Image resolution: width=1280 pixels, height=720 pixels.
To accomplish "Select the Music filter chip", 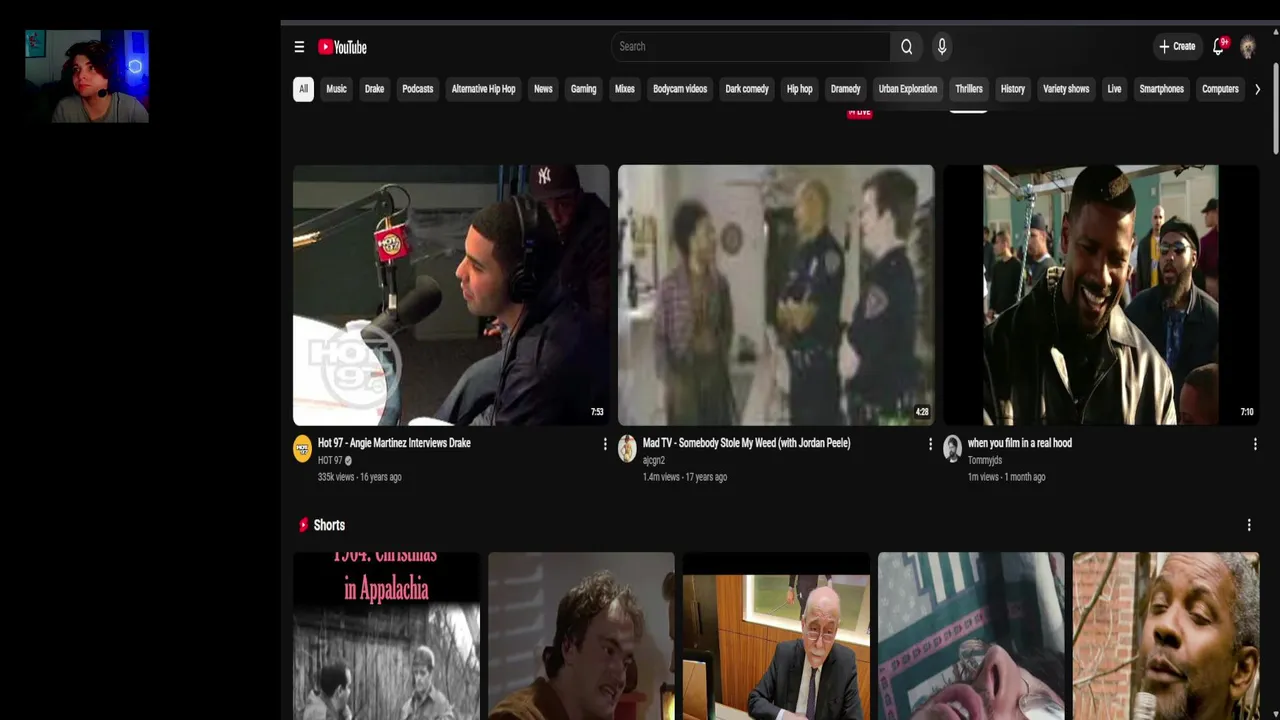I will pos(336,89).
